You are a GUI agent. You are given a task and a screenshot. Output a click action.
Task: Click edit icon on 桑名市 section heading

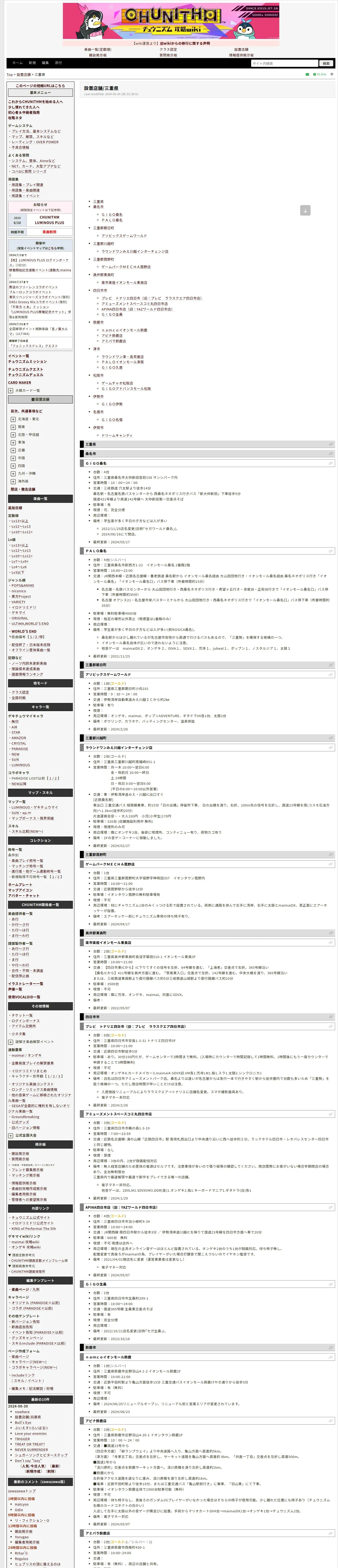coord(331,453)
